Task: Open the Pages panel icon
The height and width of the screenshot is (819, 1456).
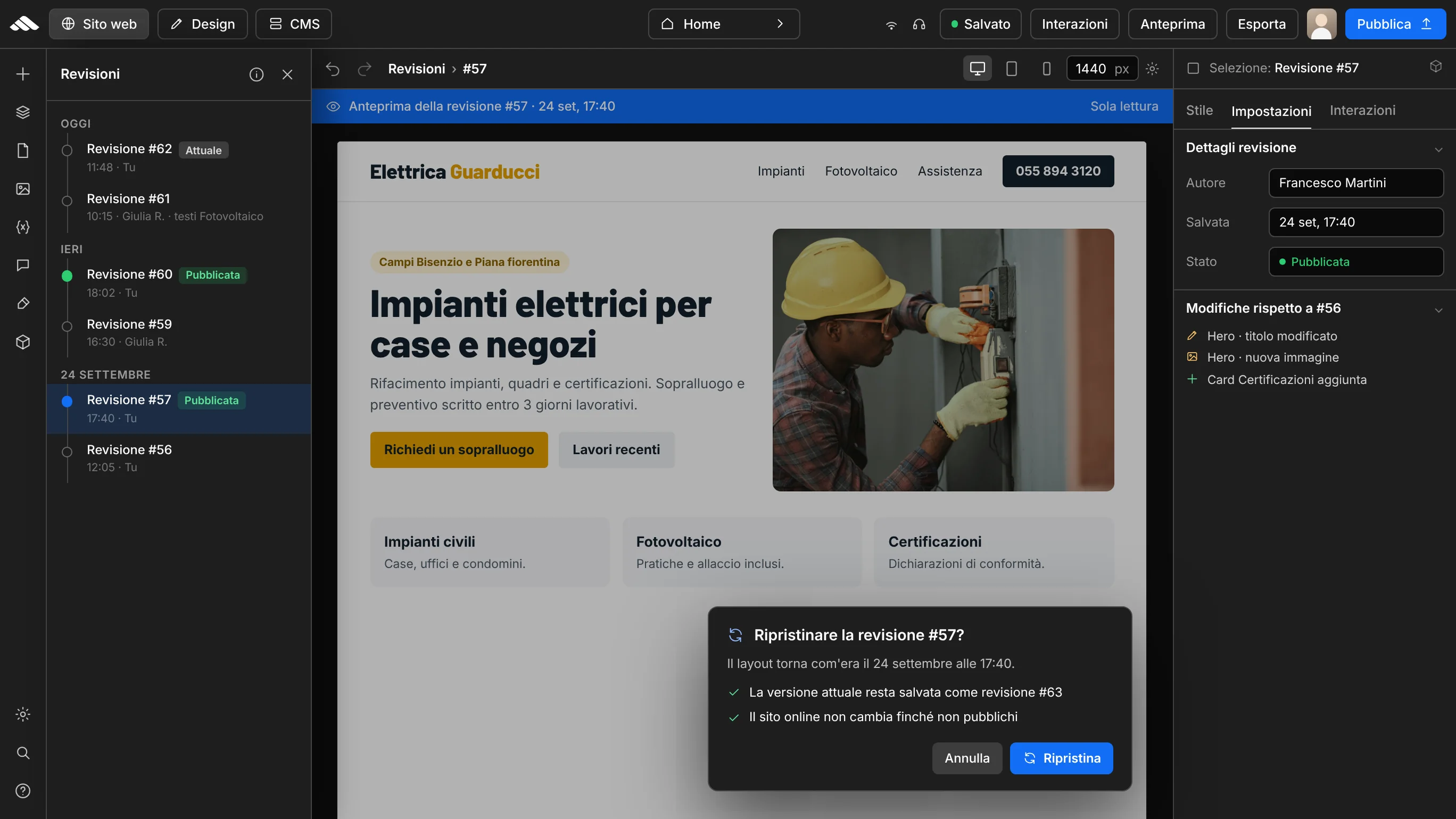Action: point(22,151)
